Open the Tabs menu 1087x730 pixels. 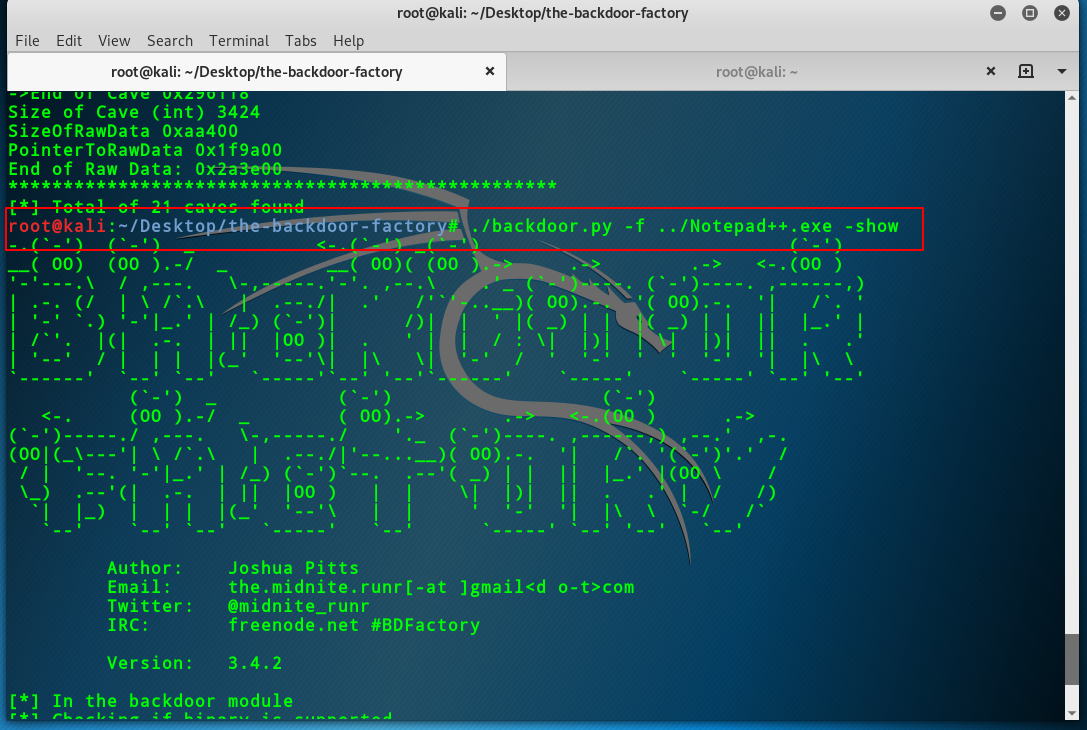(301, 41)
